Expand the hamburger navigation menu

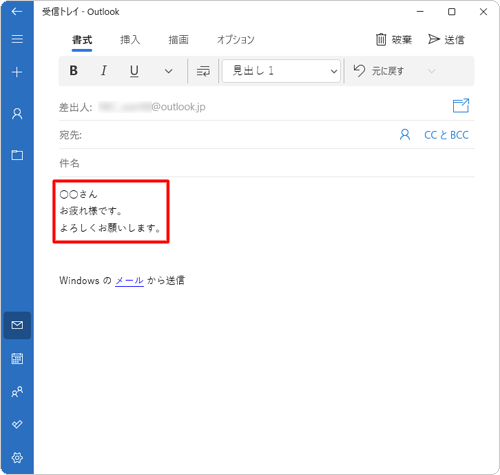tap(17, 39)
